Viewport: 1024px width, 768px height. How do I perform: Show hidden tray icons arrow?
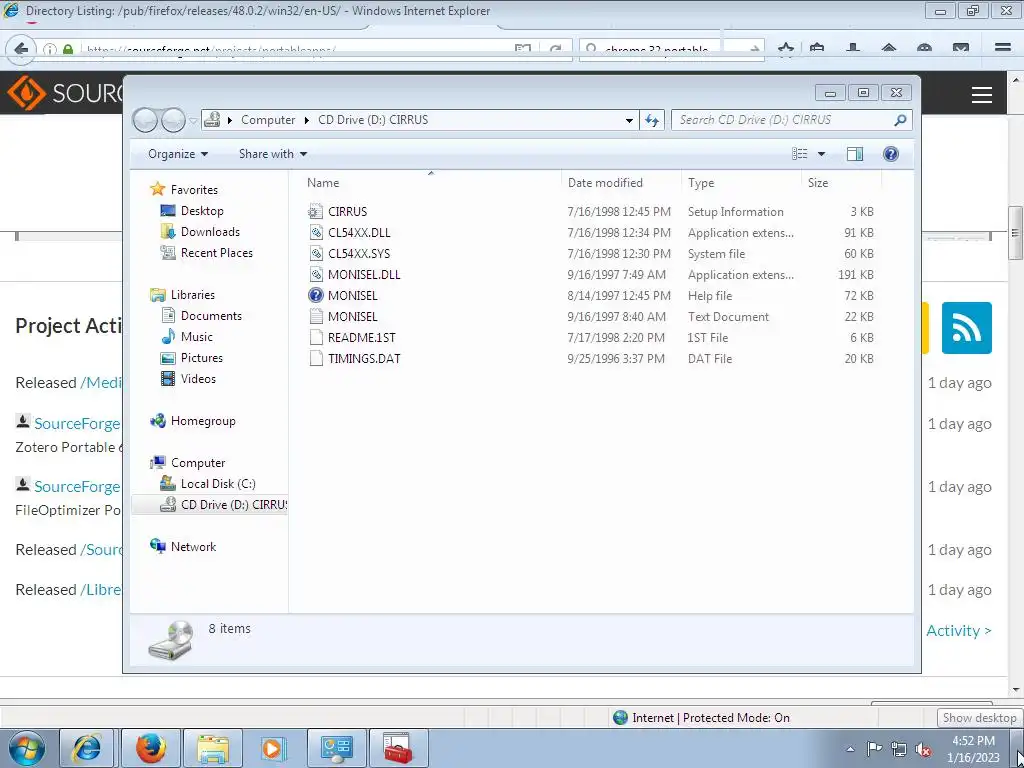850,749
